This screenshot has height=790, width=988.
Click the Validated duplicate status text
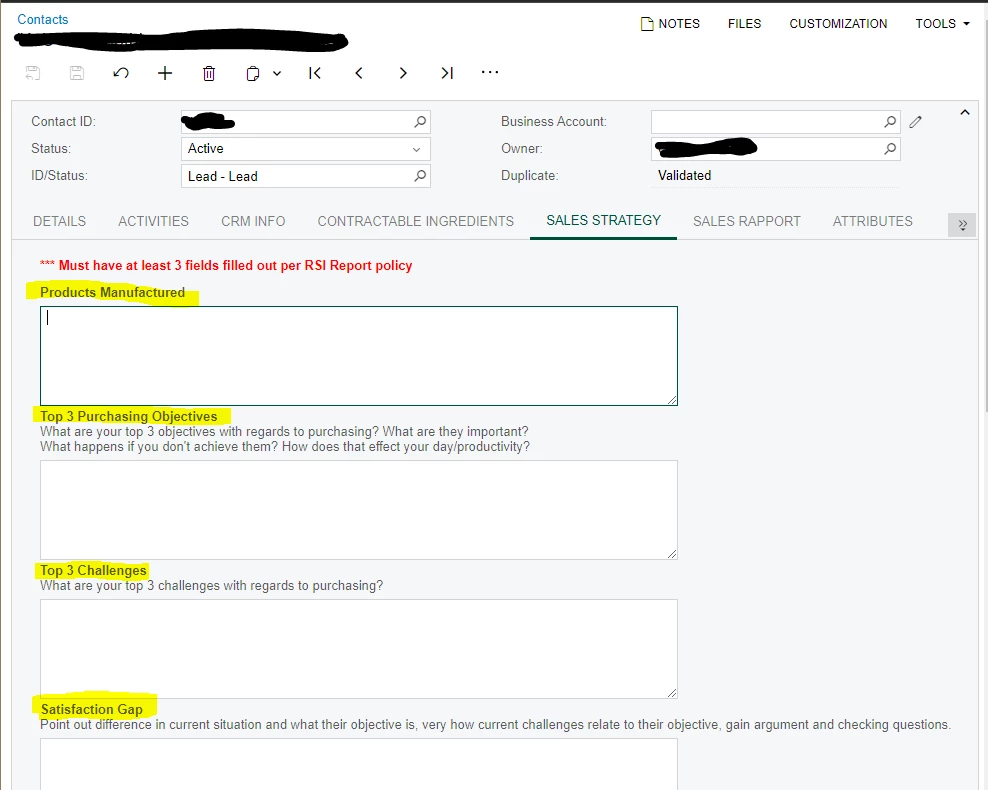coord(684,176)
